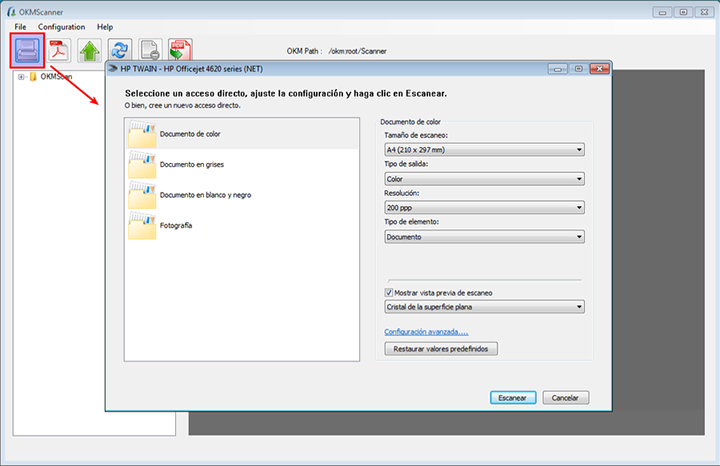Image resolution: width=720 pixels, height=466 pixels.
Task: Open the Help menu
Action: pyautogui.click(x=105, y=27)
